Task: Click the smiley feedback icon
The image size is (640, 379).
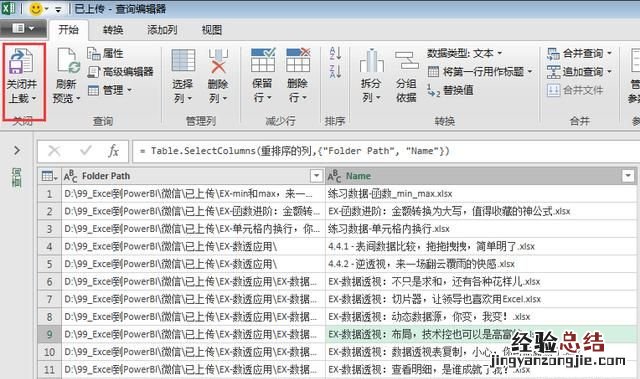Action: [36, 9]
